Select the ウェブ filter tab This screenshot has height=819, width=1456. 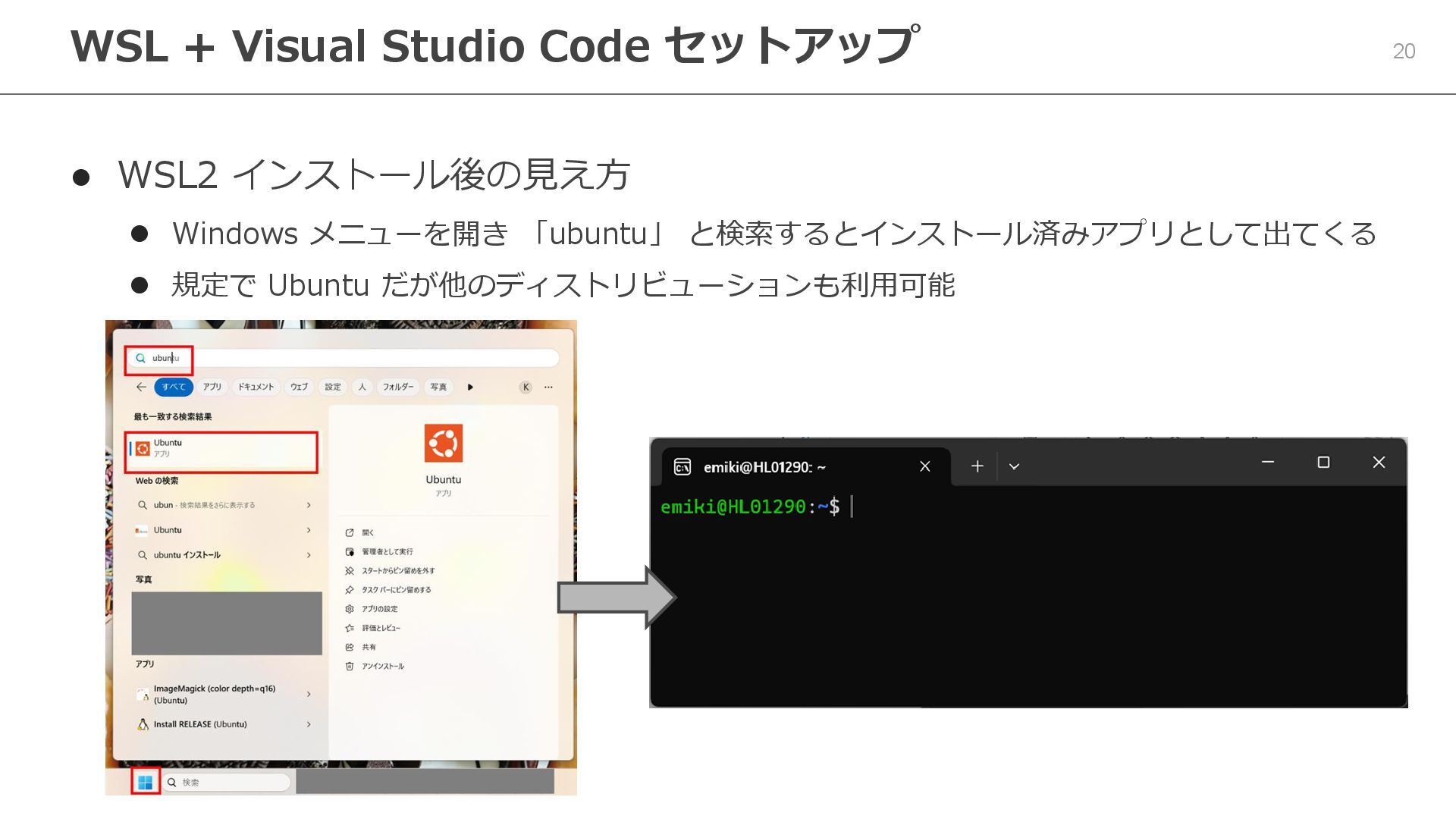coord(300,387)
